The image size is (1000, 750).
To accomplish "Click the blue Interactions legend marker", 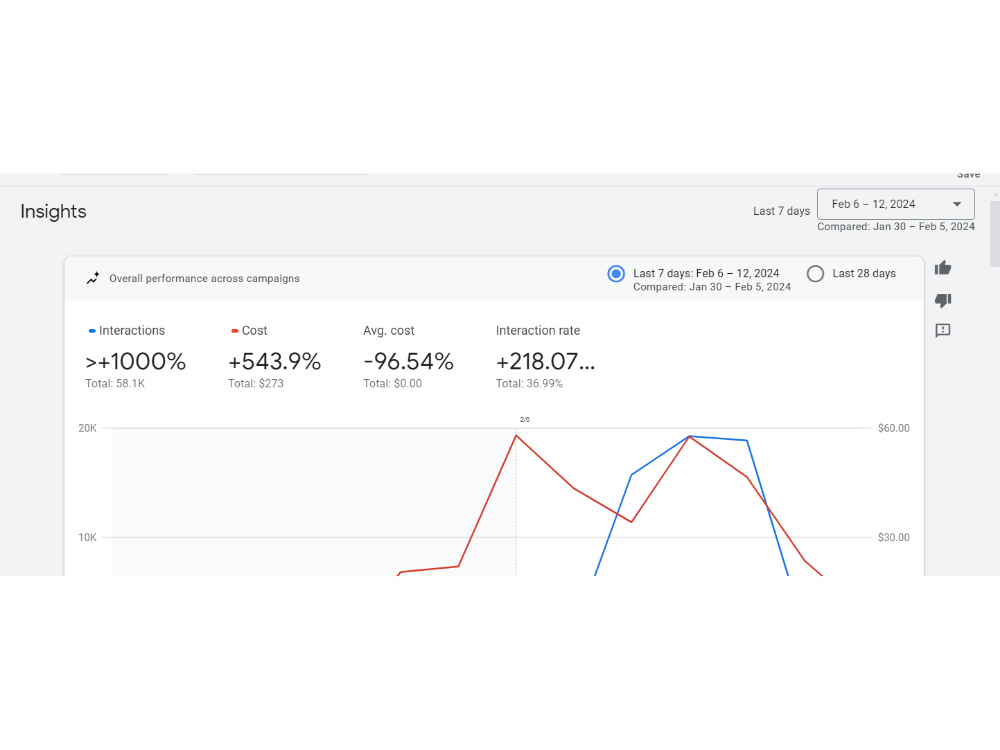I will click(x=92, y=331).
